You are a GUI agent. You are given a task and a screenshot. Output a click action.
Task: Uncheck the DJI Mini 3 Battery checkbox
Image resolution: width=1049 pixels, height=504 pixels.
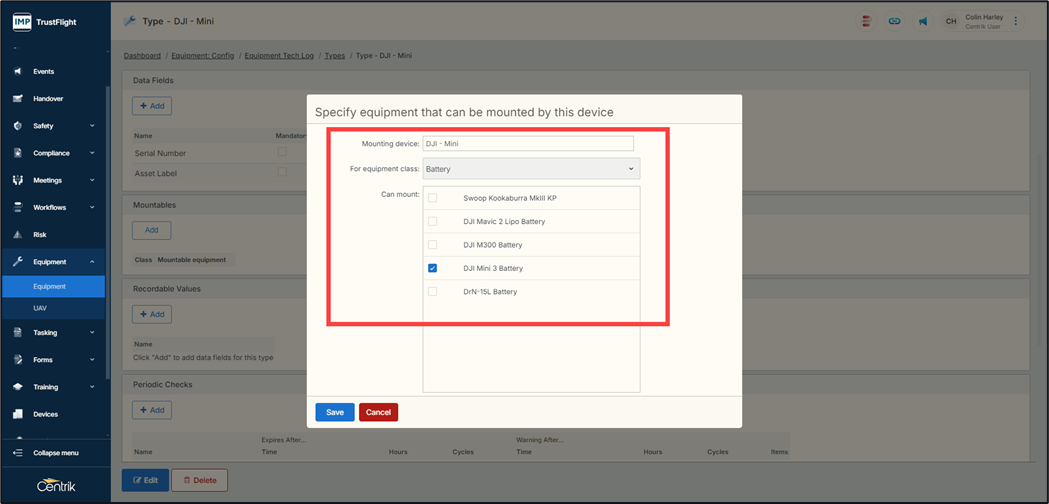coord(432,268)
